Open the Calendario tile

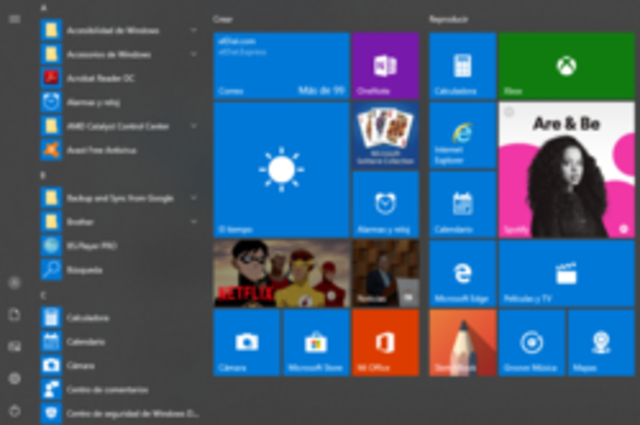pyautogui.click(x=462, y=205)
